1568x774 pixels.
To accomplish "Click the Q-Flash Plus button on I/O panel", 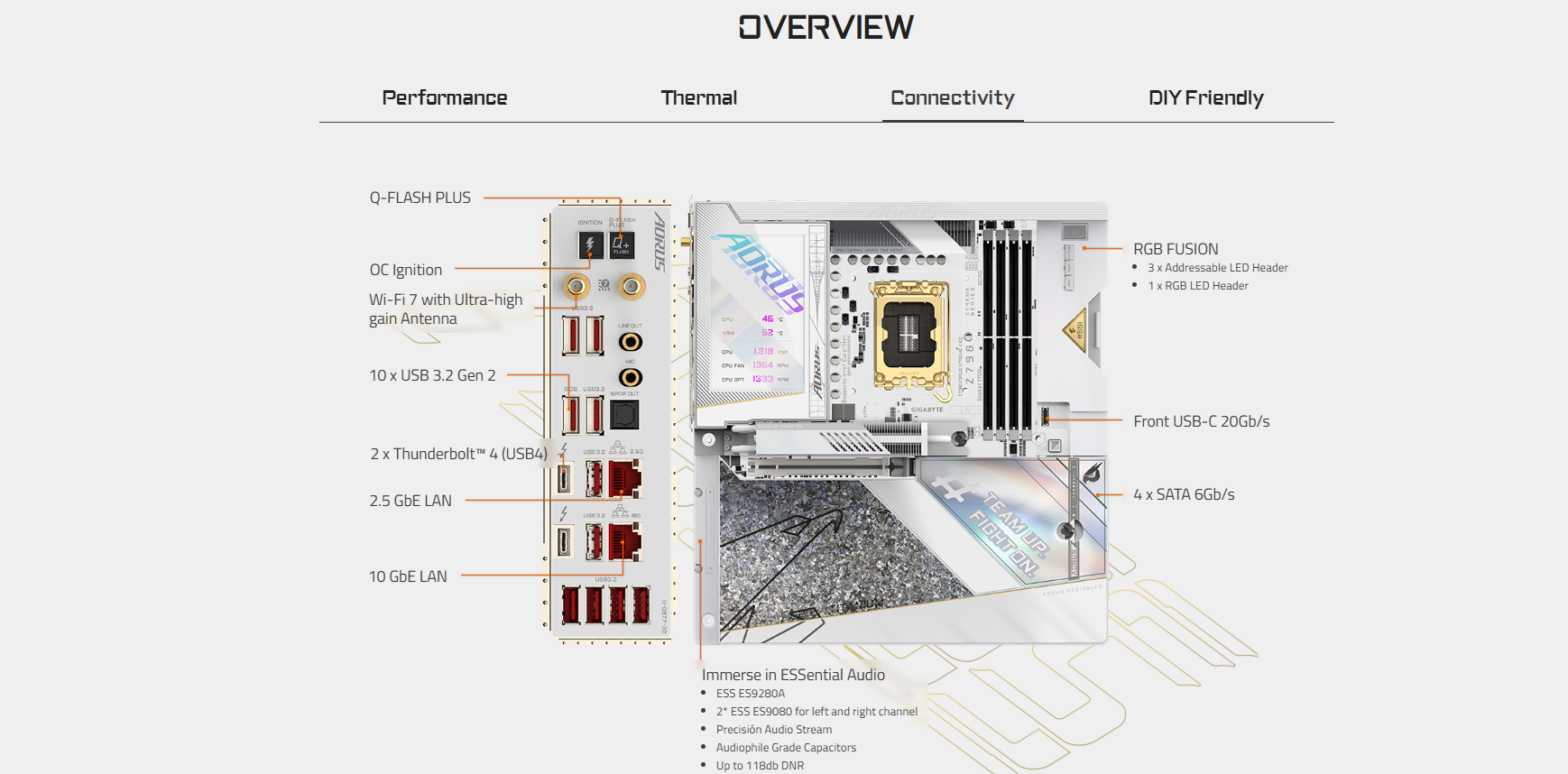I will [622, 244].
